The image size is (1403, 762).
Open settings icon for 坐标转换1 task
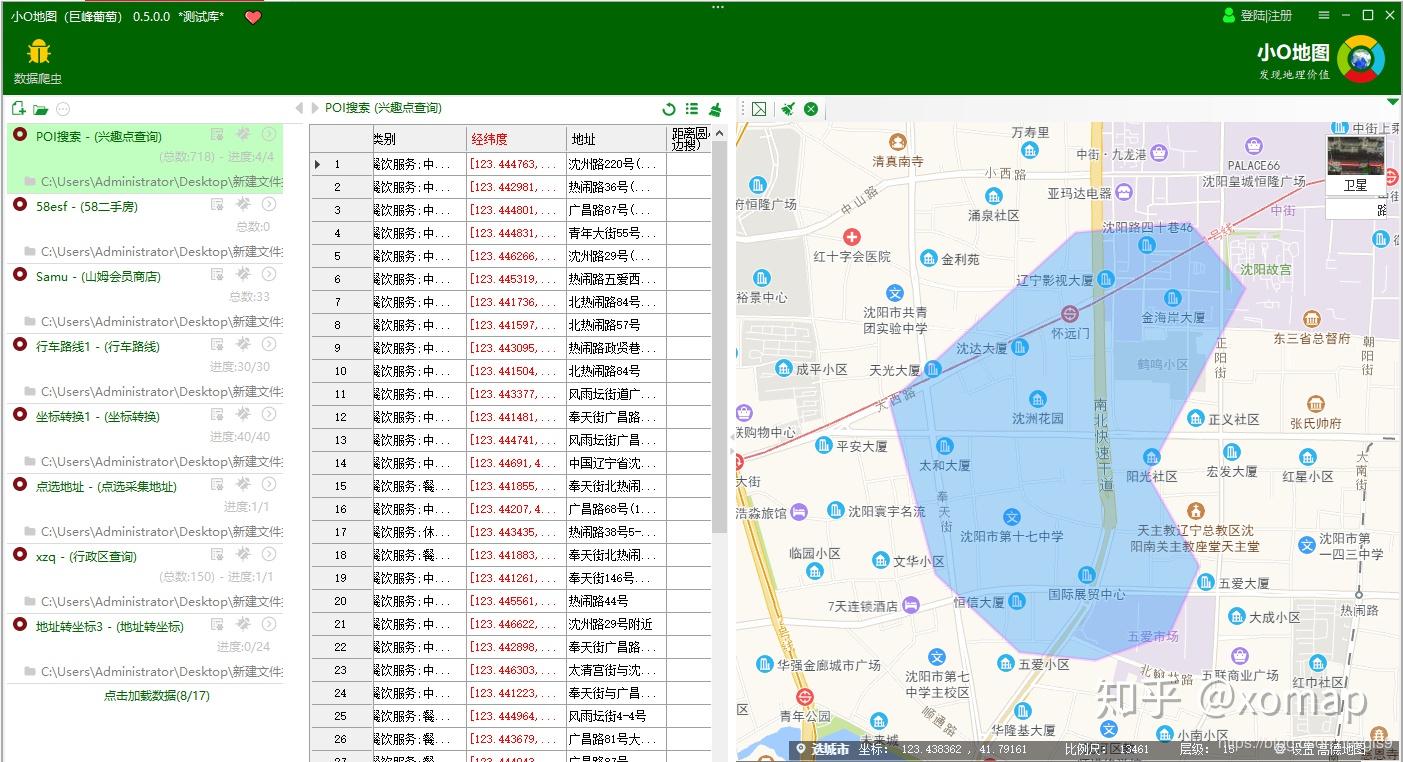(x=217, y=414)
